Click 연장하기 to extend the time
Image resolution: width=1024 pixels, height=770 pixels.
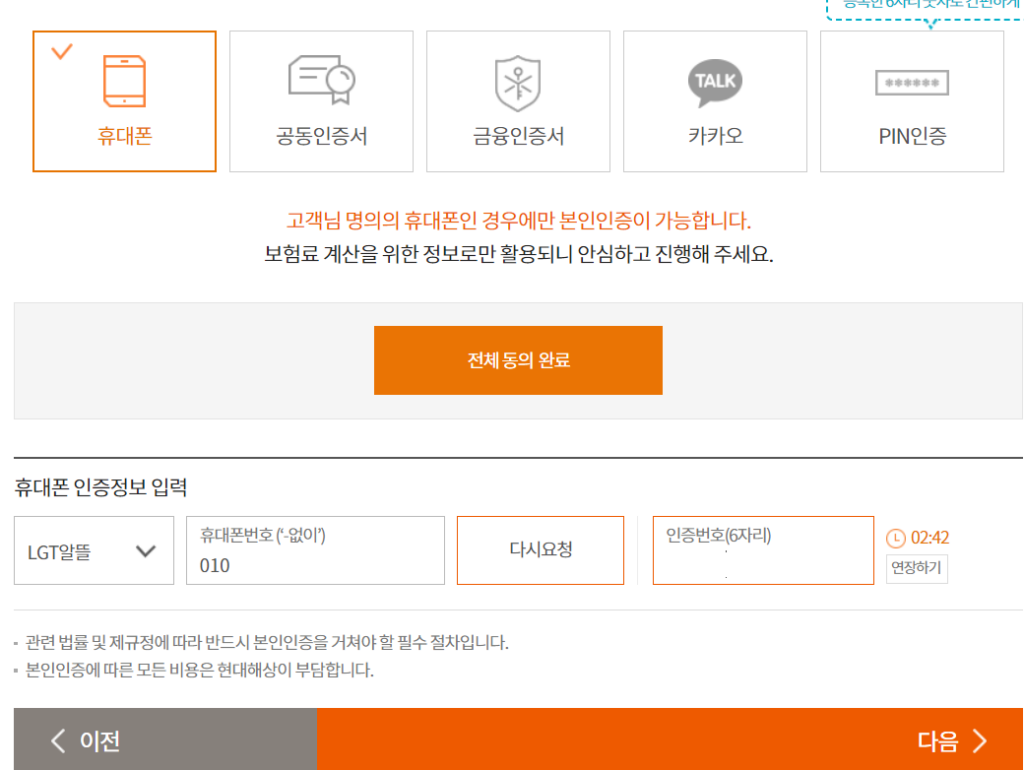[916, 569]
